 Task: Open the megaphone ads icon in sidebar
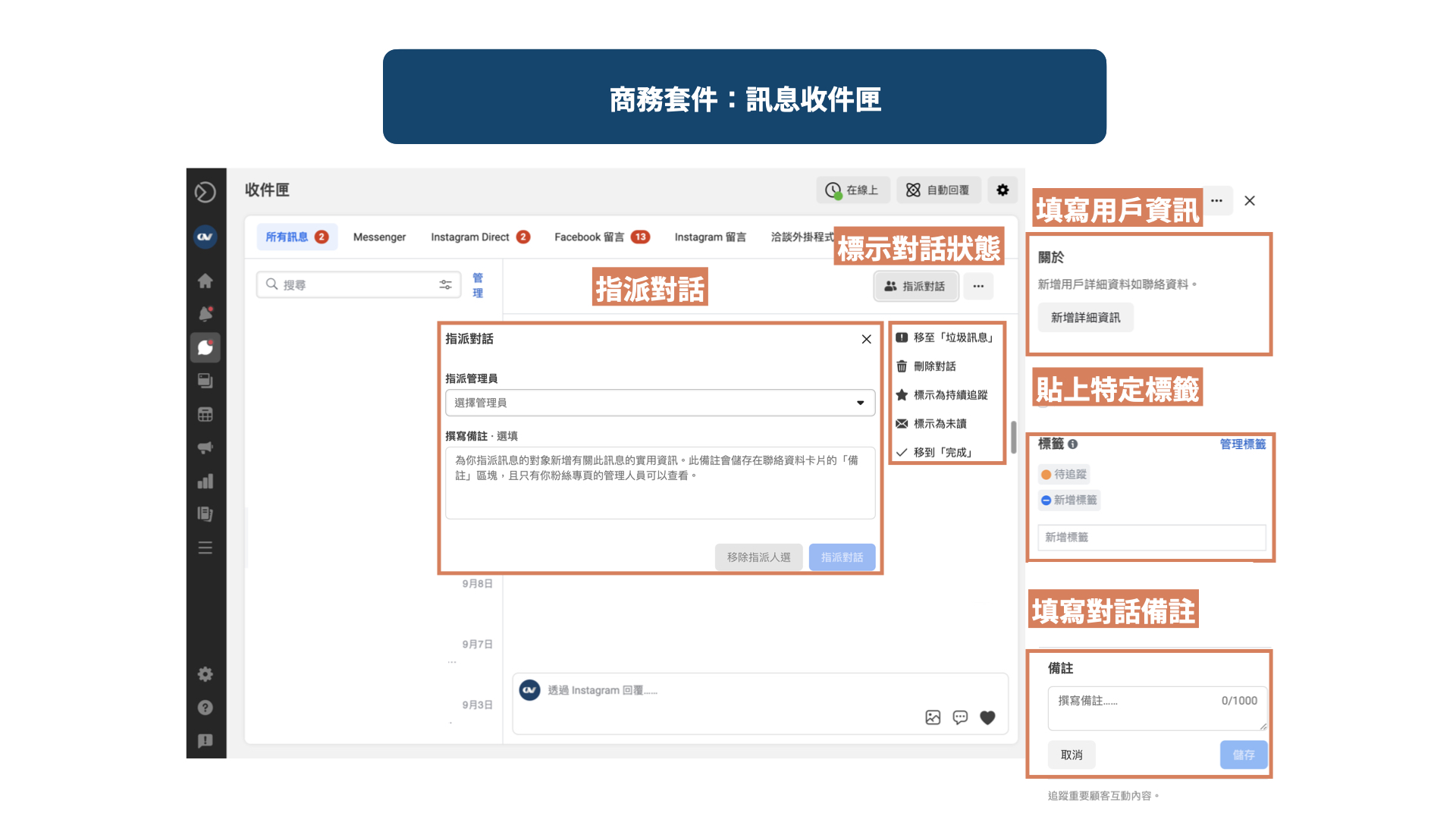(x=205, y=447)
